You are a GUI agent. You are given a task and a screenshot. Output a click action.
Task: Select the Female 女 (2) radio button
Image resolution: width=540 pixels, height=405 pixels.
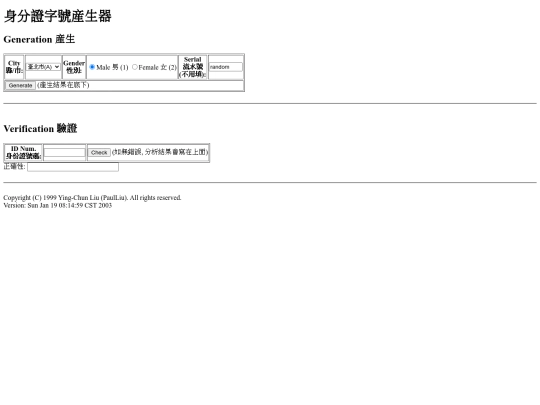point(135,67)
